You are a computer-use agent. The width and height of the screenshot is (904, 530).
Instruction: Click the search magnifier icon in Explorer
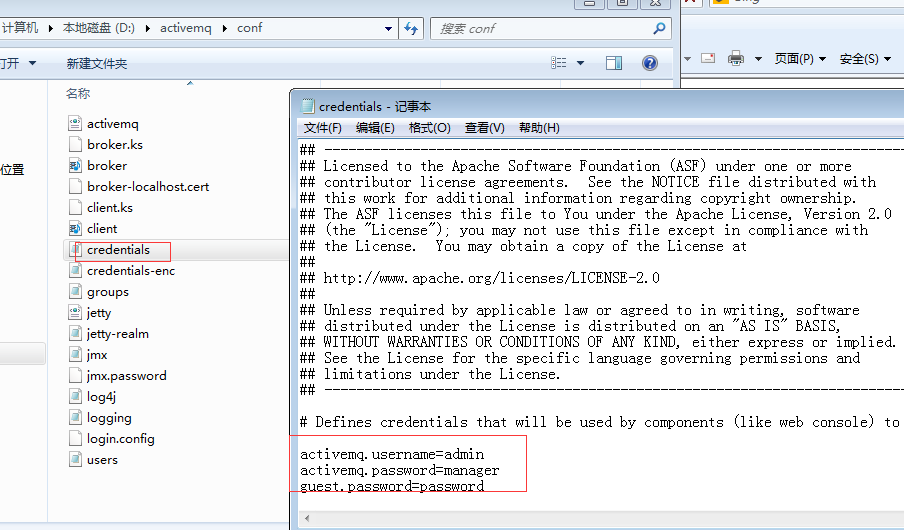tap(659, 28)
